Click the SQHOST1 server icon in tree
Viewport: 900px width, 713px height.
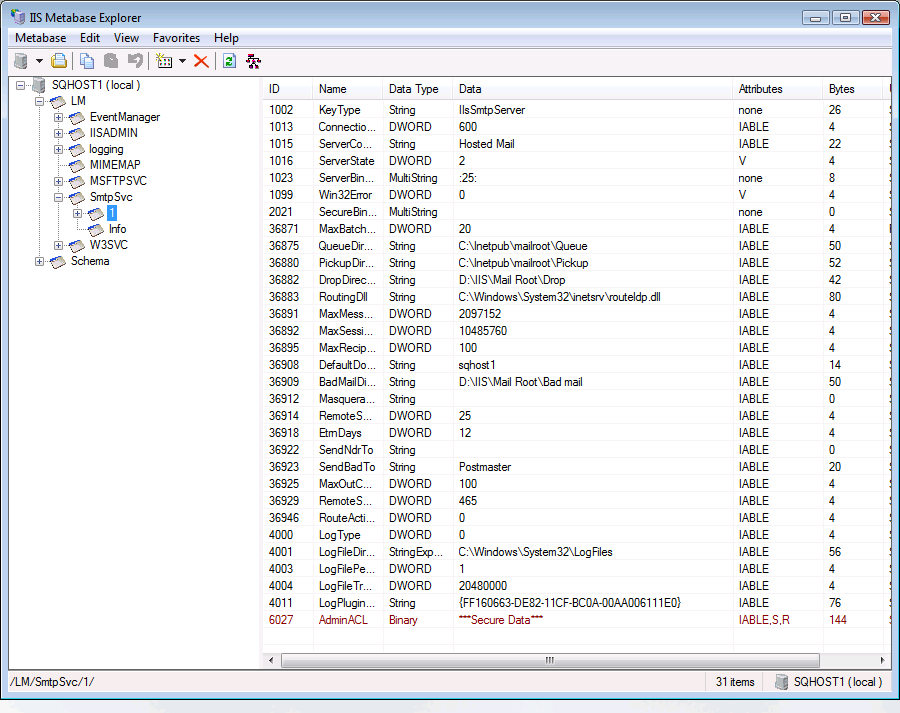(39, 85)
